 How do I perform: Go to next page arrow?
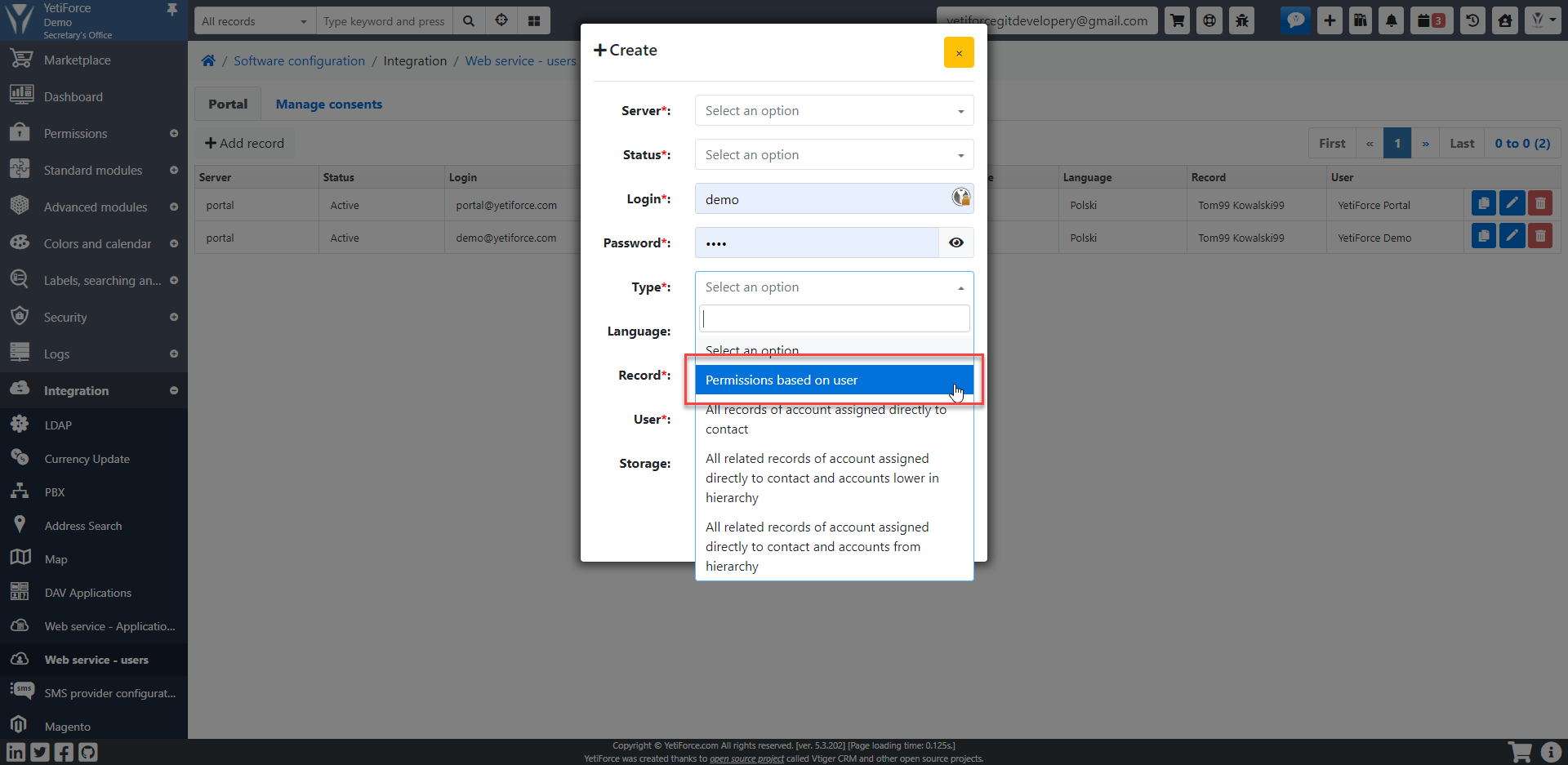[x=1425, y=143]
